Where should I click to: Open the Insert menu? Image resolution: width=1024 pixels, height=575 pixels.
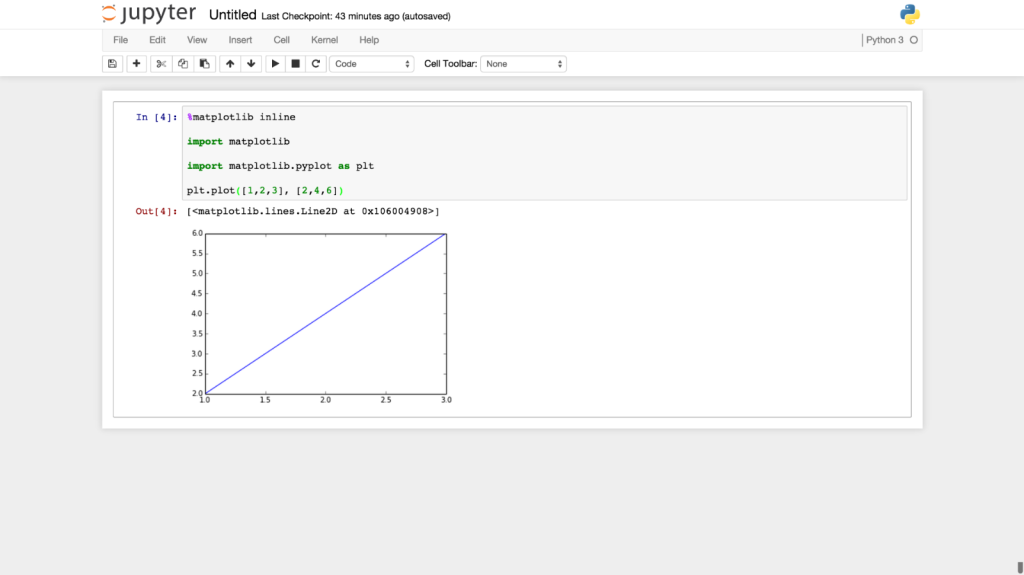(x=240, y=40)
